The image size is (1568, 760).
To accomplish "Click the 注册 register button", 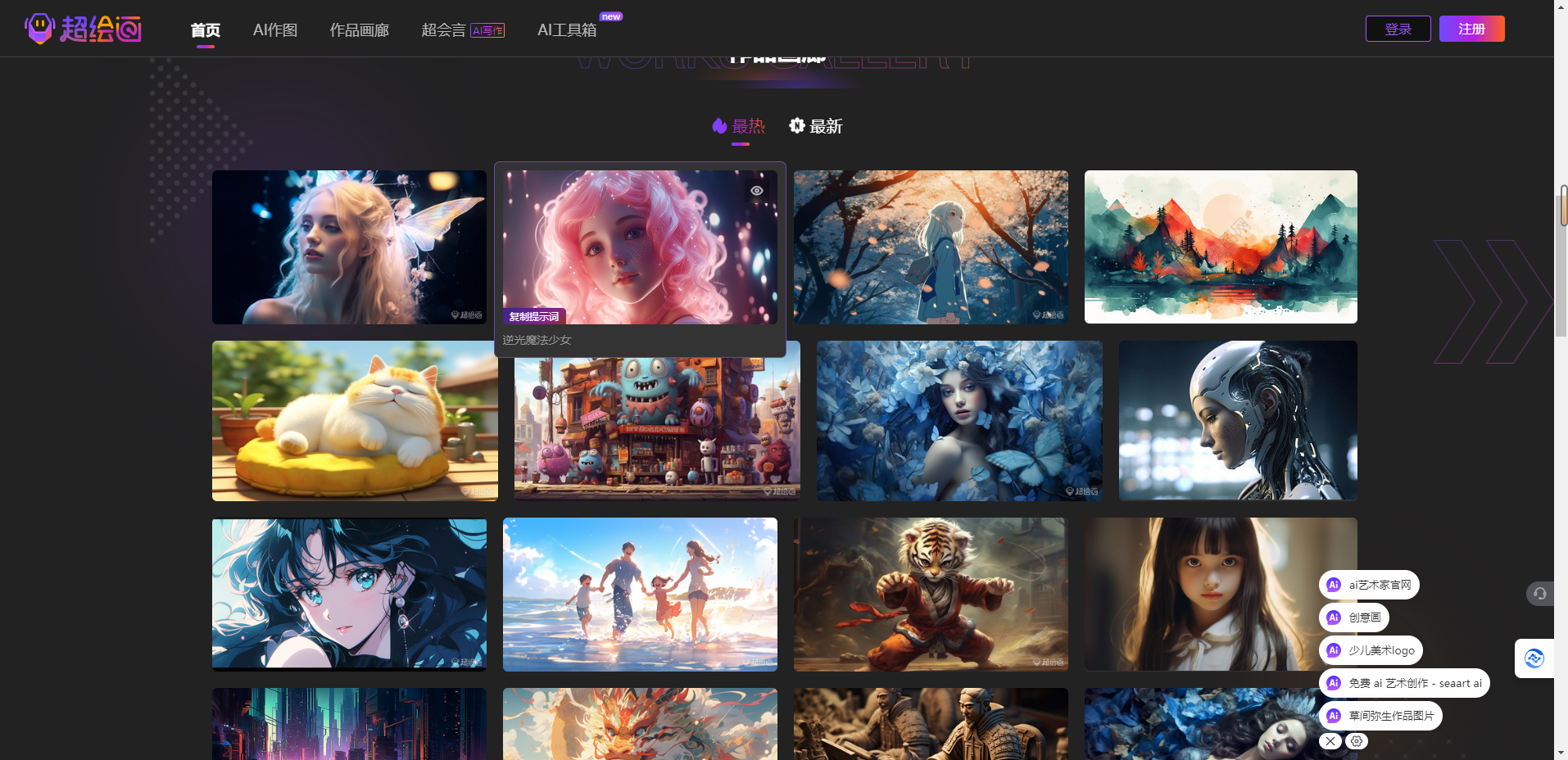I will [x=1471, y=29].
